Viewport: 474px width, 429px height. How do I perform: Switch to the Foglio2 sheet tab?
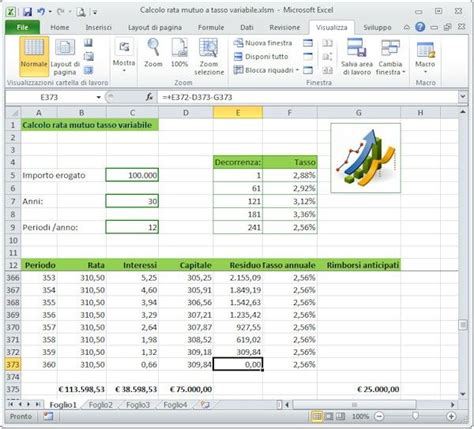click(100, 405)
